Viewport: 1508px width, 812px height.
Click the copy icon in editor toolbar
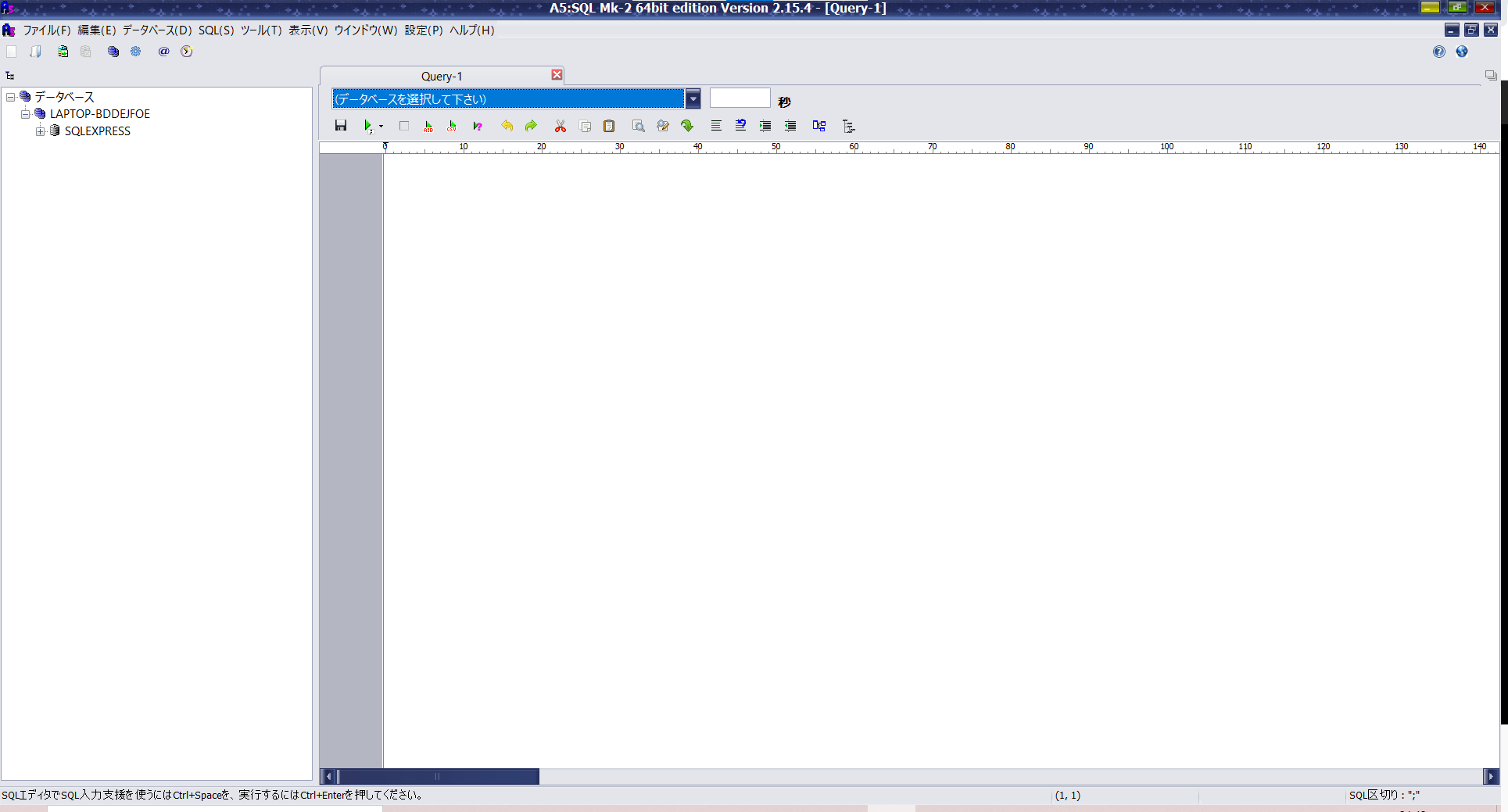(x=585, y=126)
